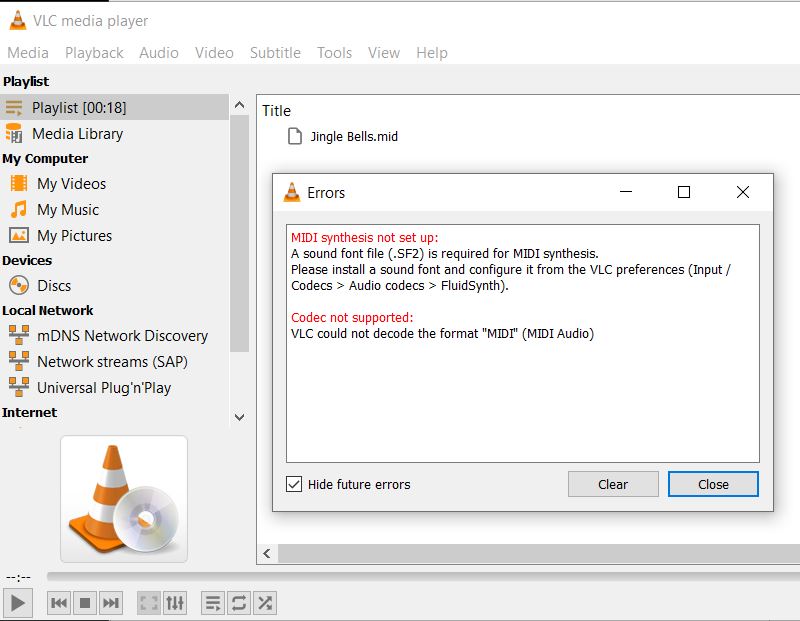Select Jingle Bells.mid playlist item text

point(354,136)
